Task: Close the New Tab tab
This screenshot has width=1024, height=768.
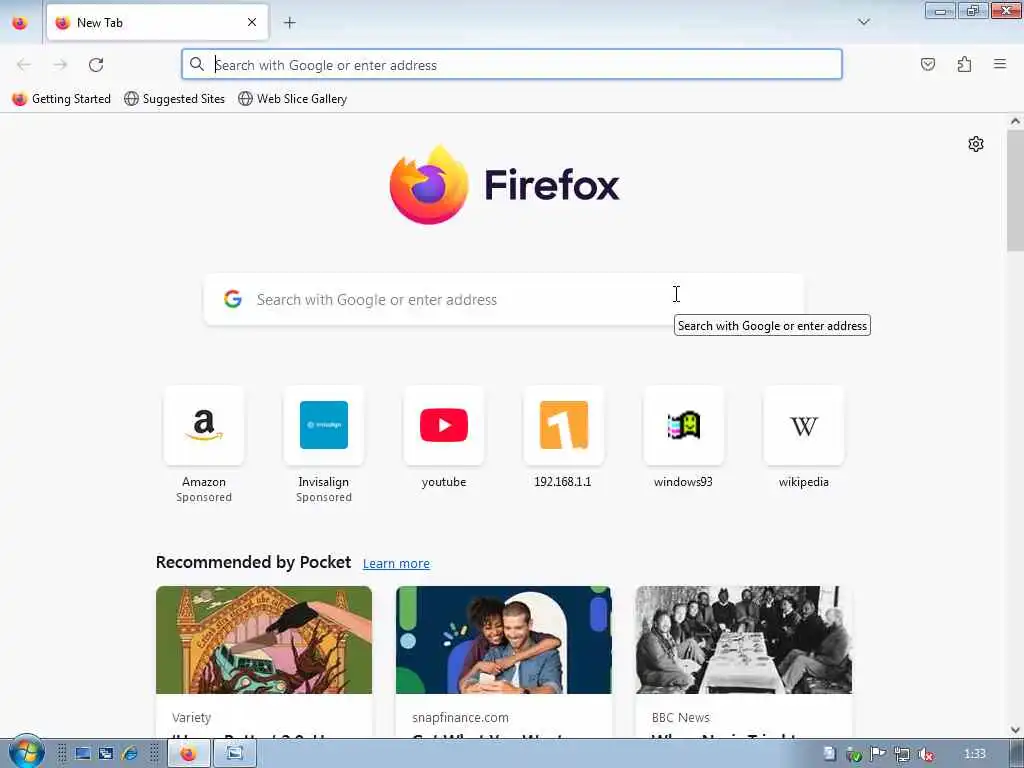Action: tap(252, 23)
